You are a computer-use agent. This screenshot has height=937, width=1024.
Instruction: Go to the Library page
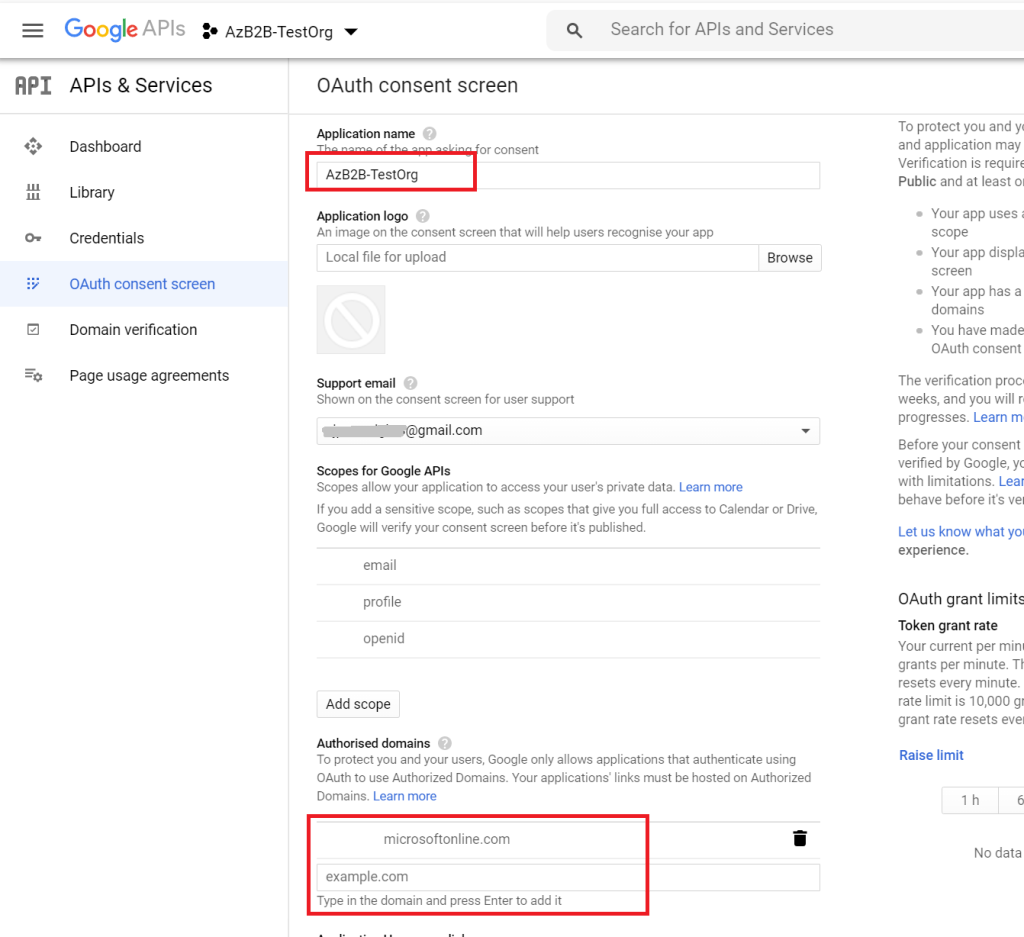click(92, 192)
